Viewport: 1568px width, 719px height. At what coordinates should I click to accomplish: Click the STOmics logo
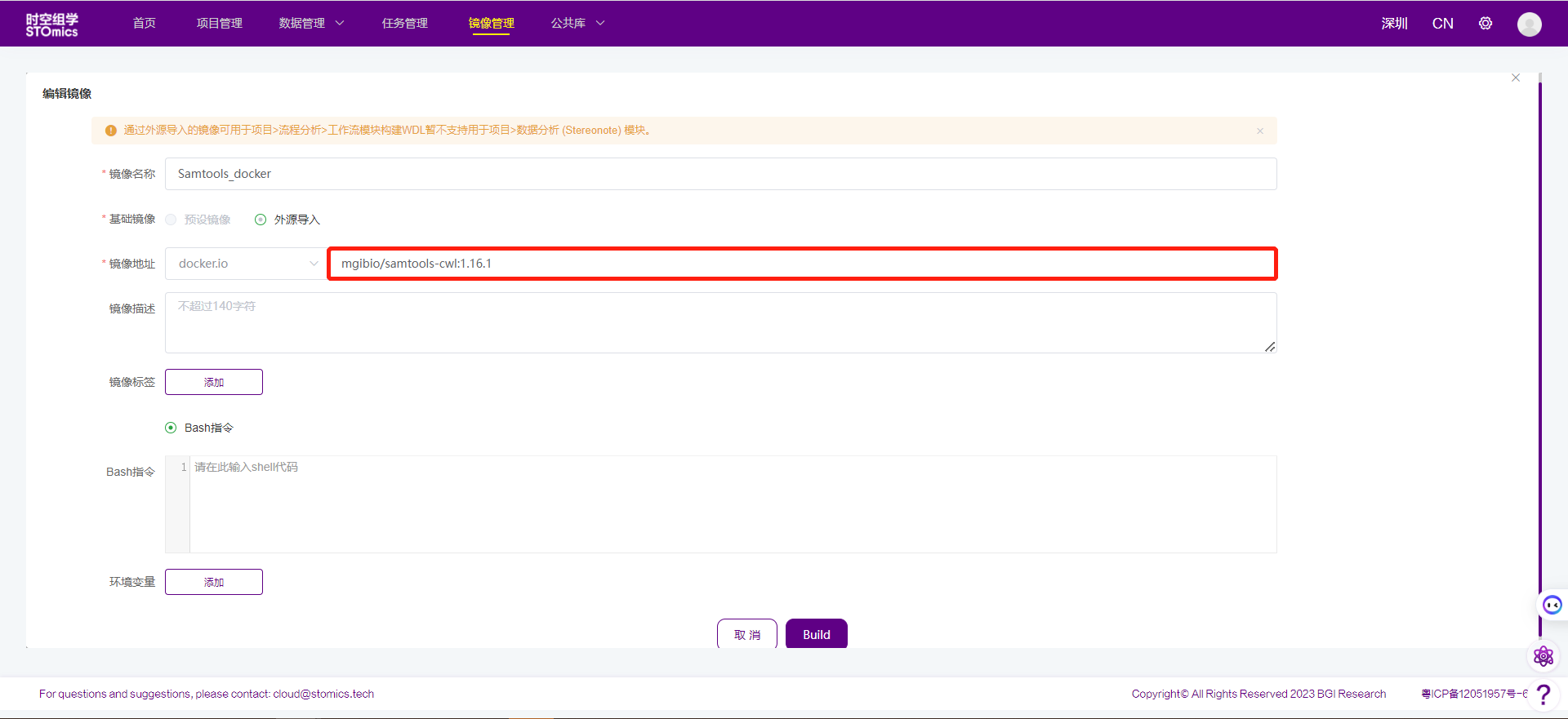click(x=51, y=24)
